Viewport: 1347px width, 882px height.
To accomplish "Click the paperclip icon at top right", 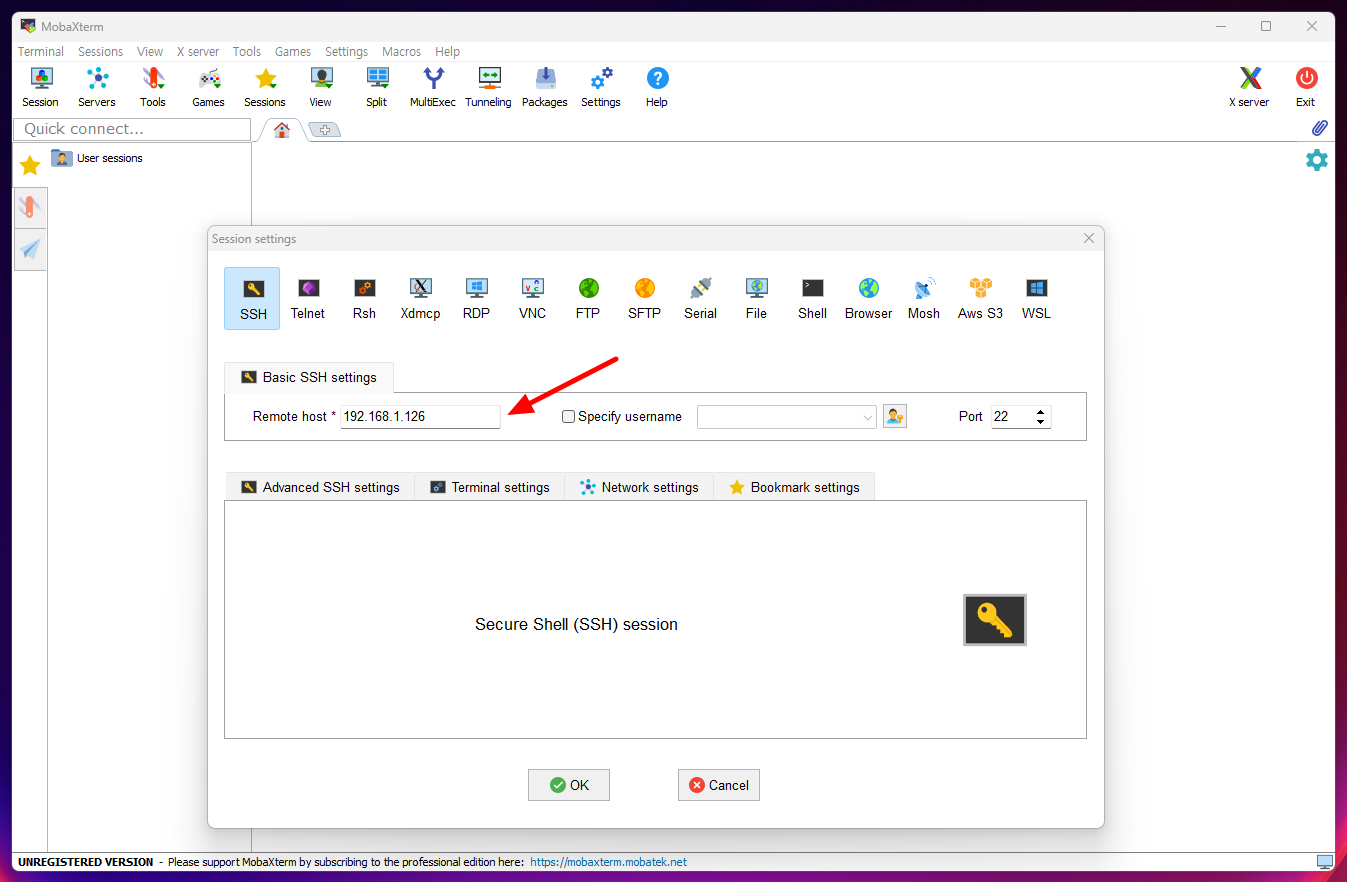I will [x=1319, y=128].
